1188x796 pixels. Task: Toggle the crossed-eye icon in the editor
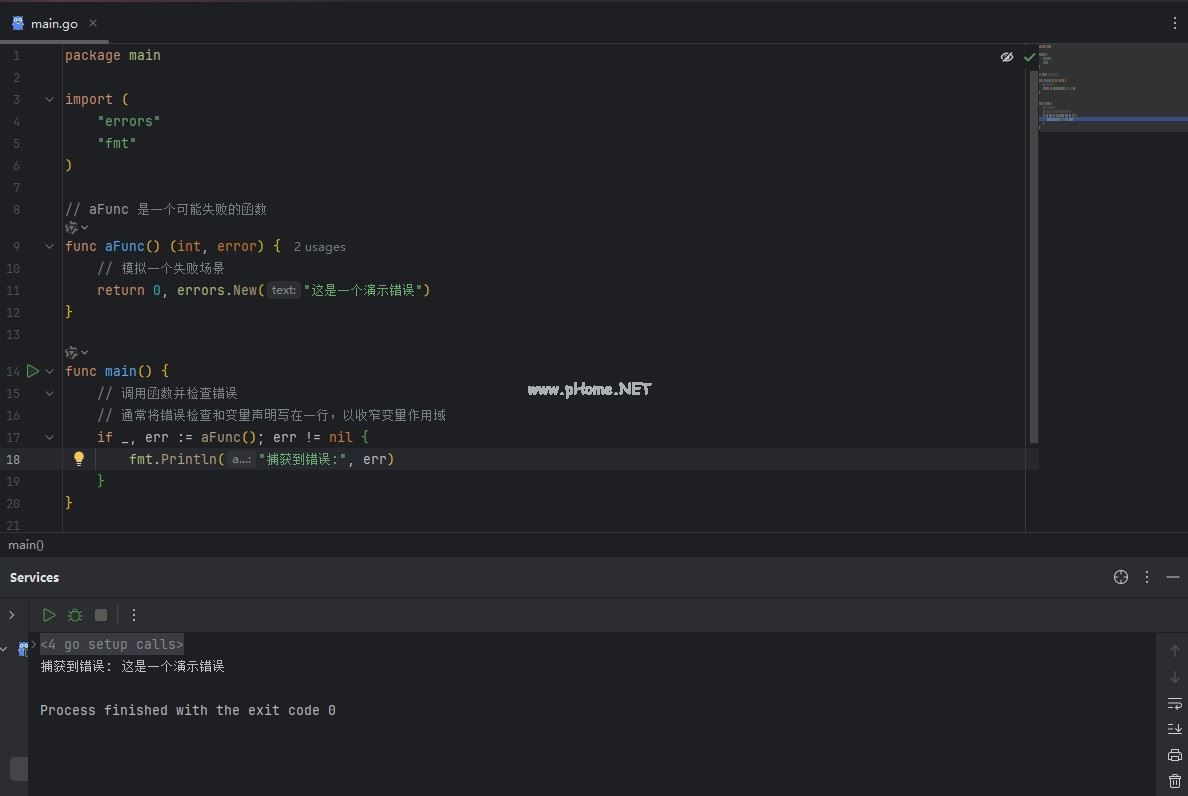[x=1007, y=57]
